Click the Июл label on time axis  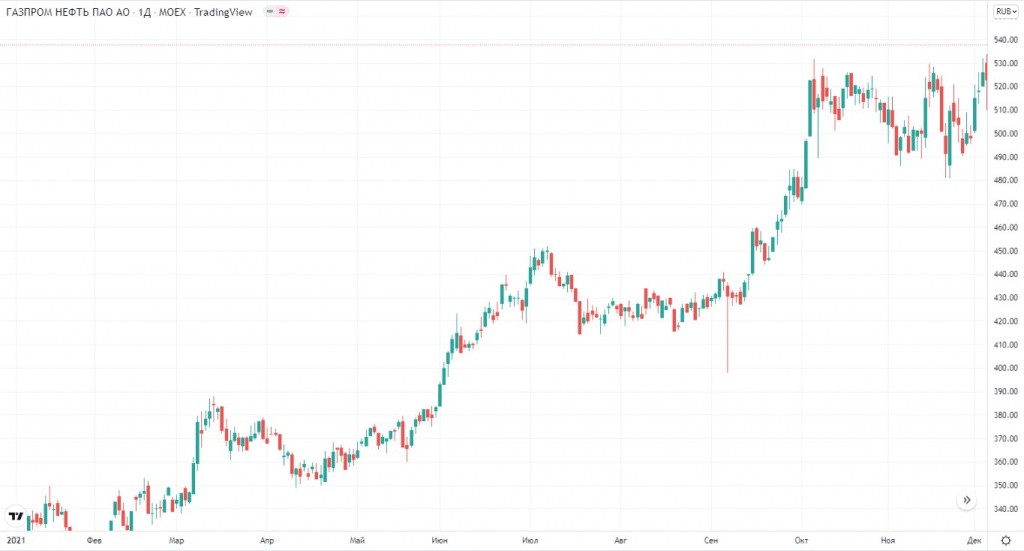[530, 540]
